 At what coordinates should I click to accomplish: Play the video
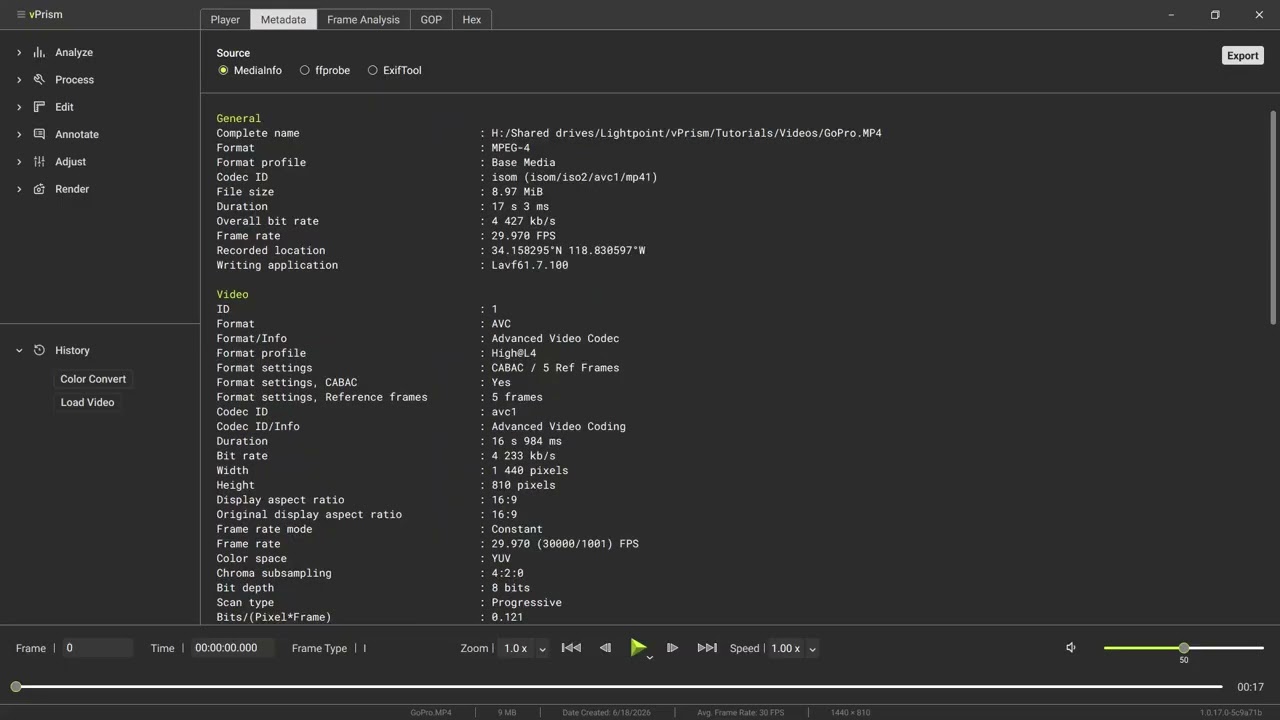pyautogui.click(x=637, y=648)
